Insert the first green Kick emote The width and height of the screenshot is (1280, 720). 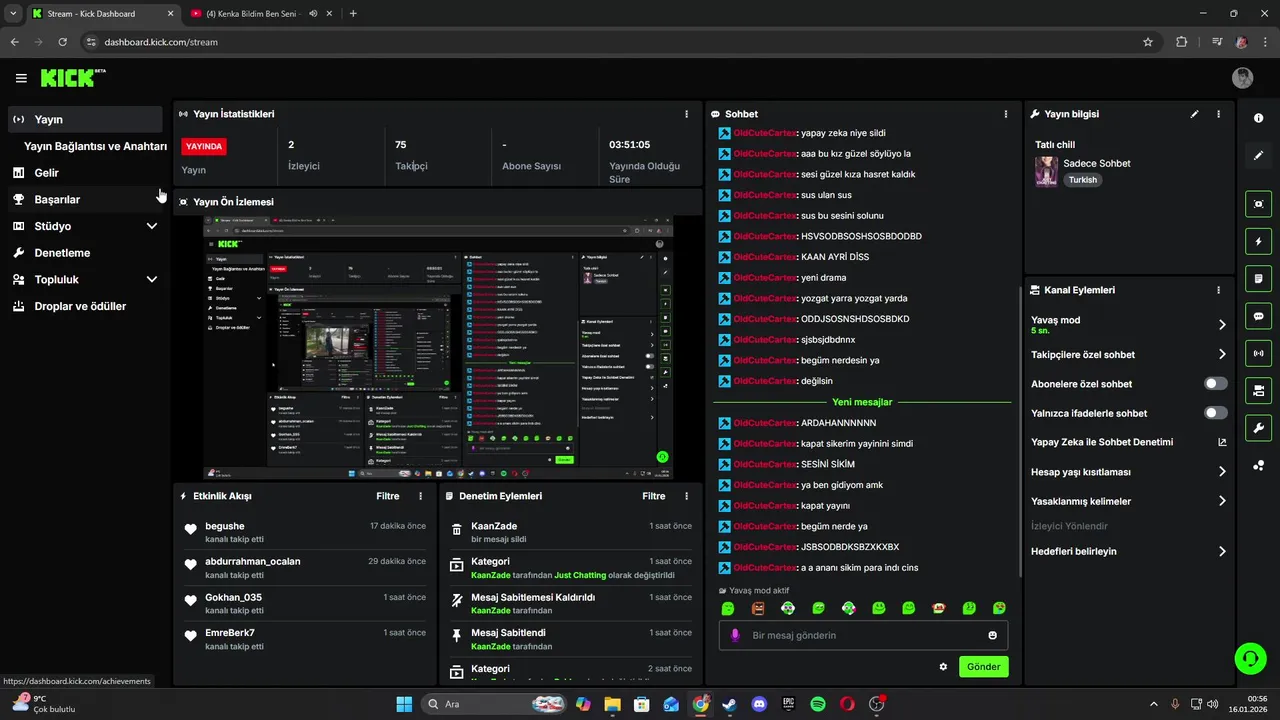click(x=728, y=608)
